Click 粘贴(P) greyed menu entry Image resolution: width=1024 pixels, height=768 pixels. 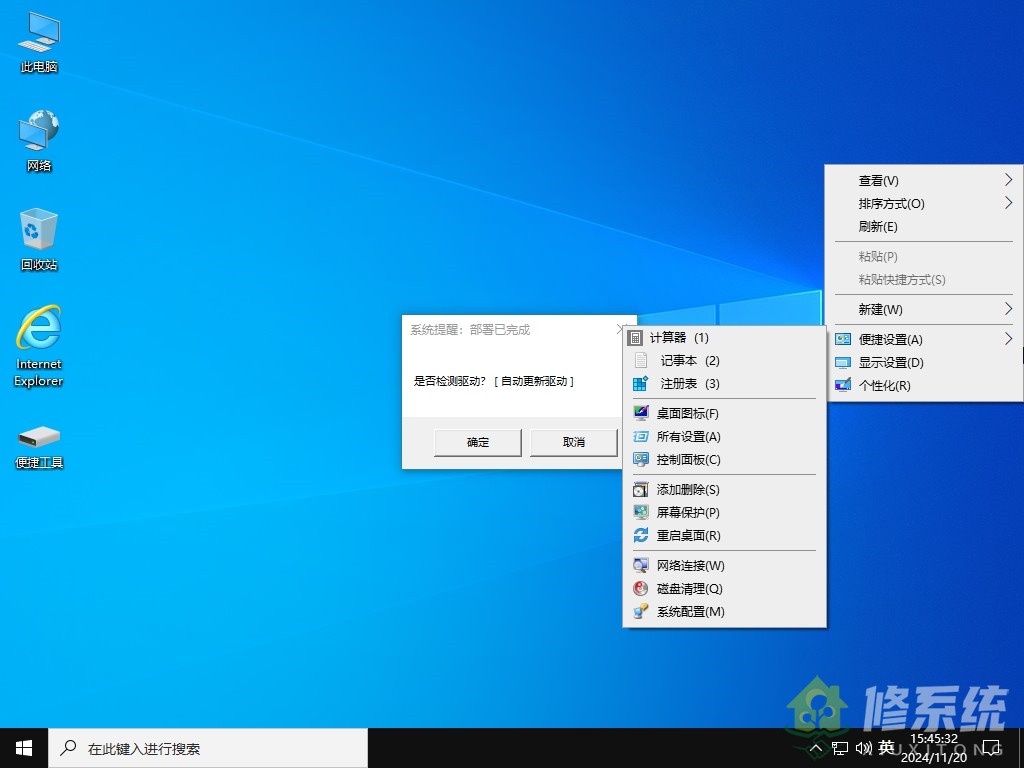click(x=923, y=257)
